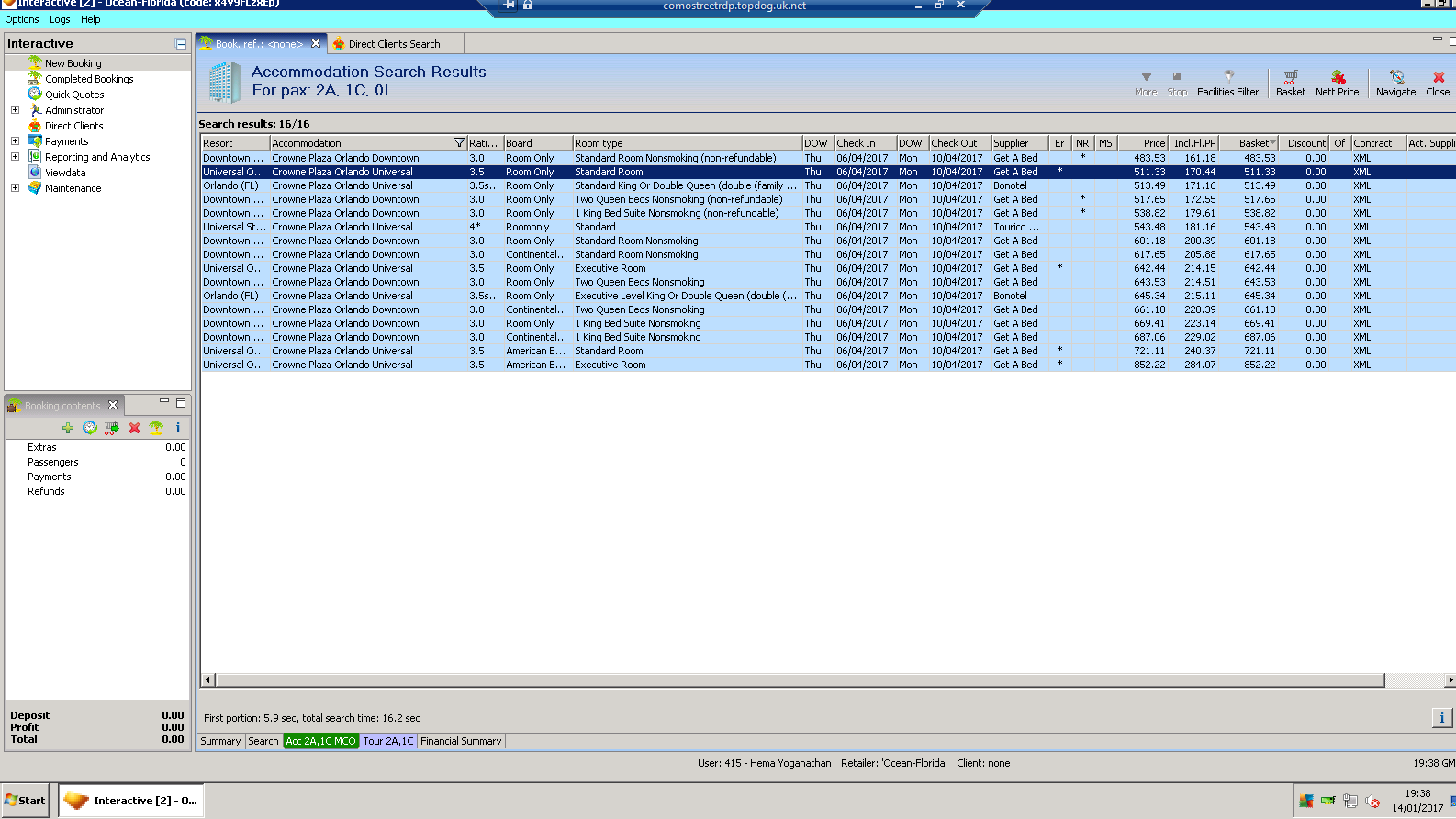Image resolution: width=1456 pixels, height=819 pixels.
Task: Open the Accommodation column filter icon
Action: (459, 142)
